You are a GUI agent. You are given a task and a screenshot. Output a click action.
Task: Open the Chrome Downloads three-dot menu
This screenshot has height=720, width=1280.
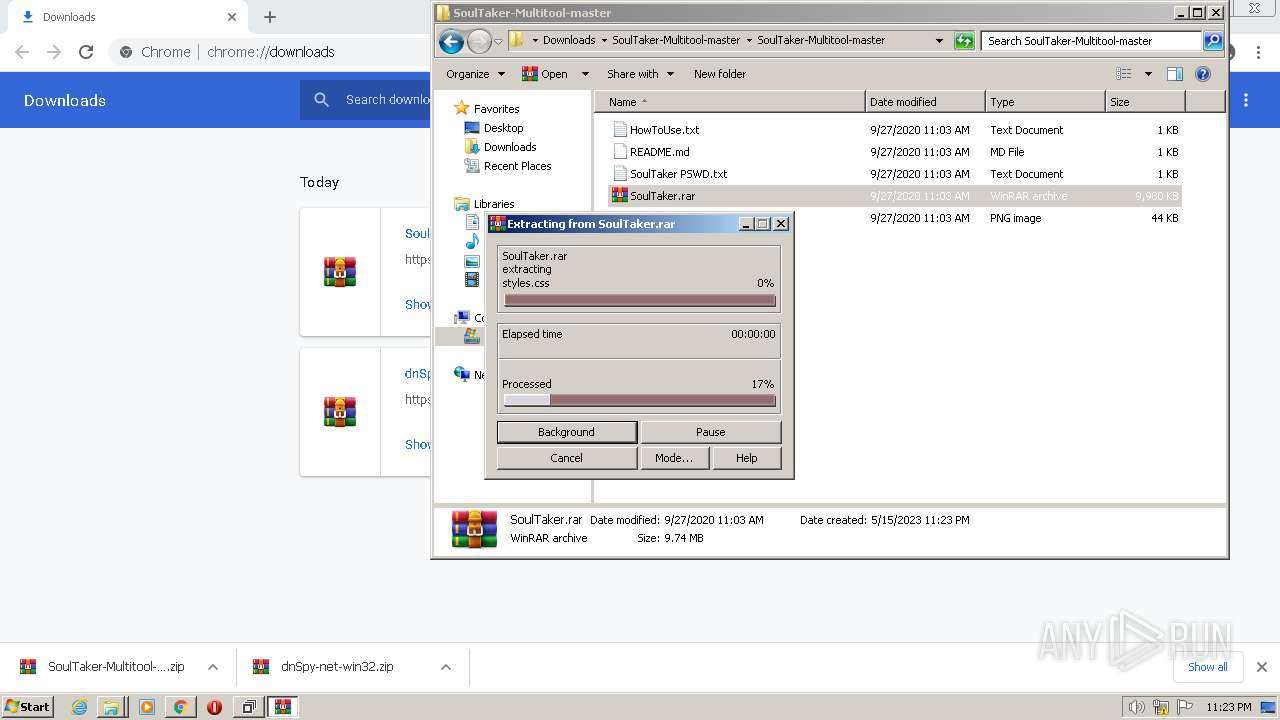[x=1246, y=100]
